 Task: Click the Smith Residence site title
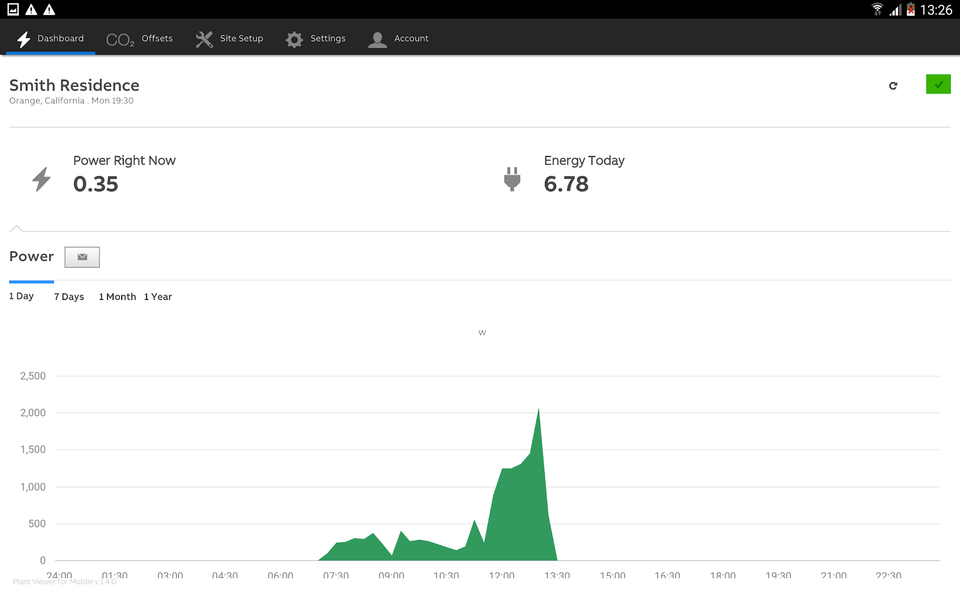click(x=74, y=86)
